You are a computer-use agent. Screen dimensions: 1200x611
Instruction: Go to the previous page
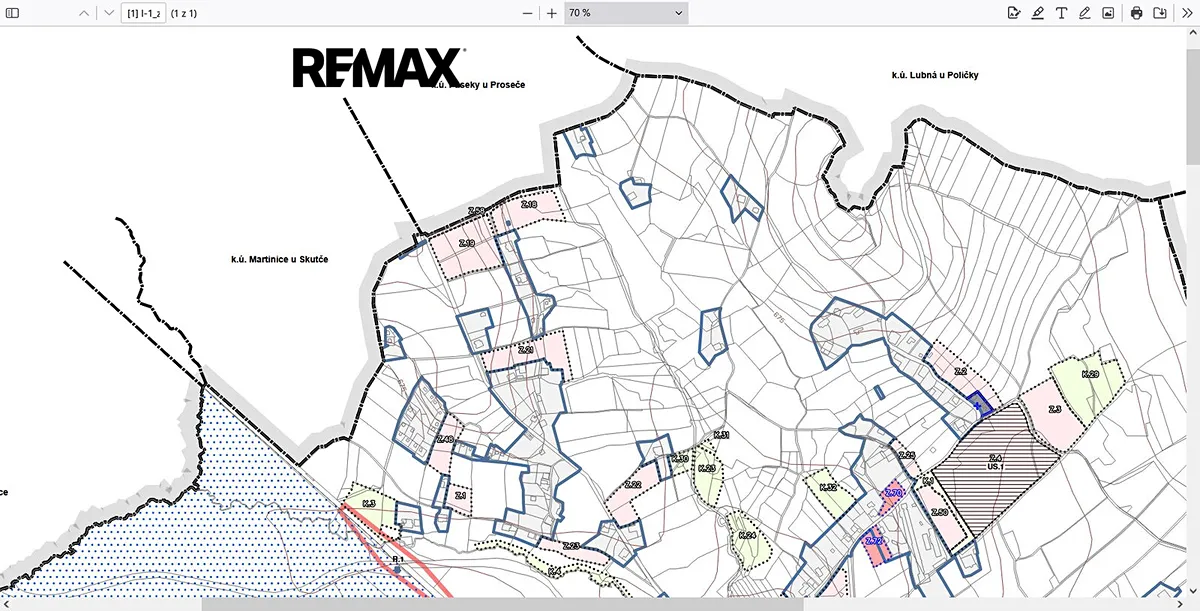[x=83, y=13]
